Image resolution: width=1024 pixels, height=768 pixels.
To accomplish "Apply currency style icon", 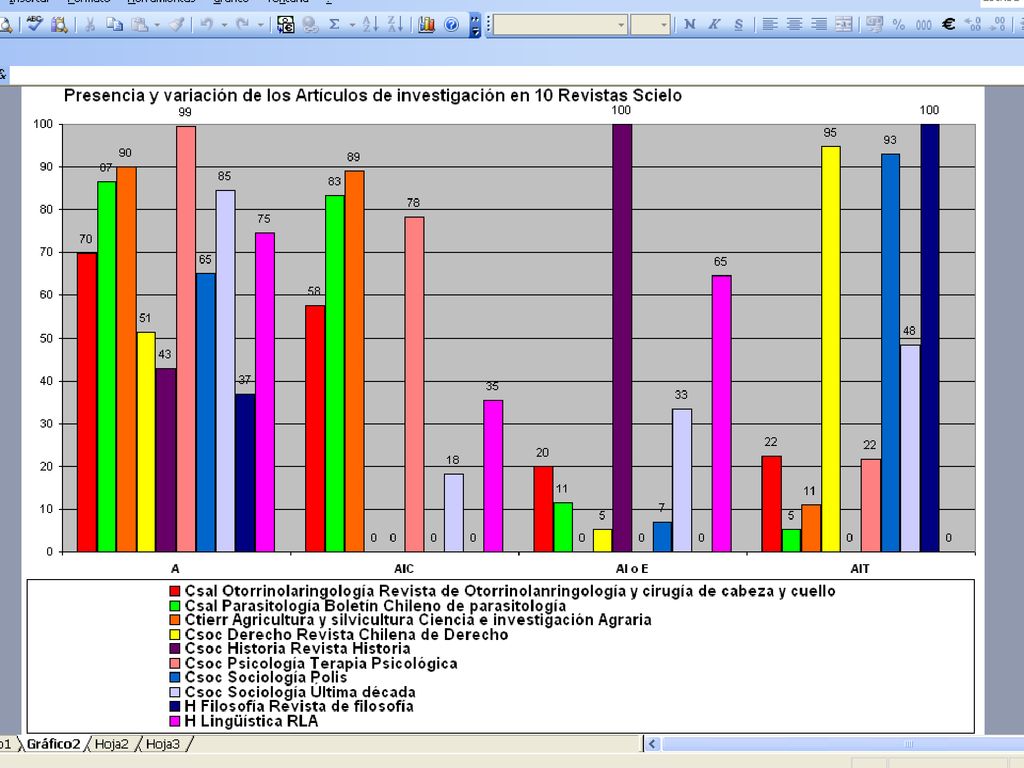I will [874, 25].
